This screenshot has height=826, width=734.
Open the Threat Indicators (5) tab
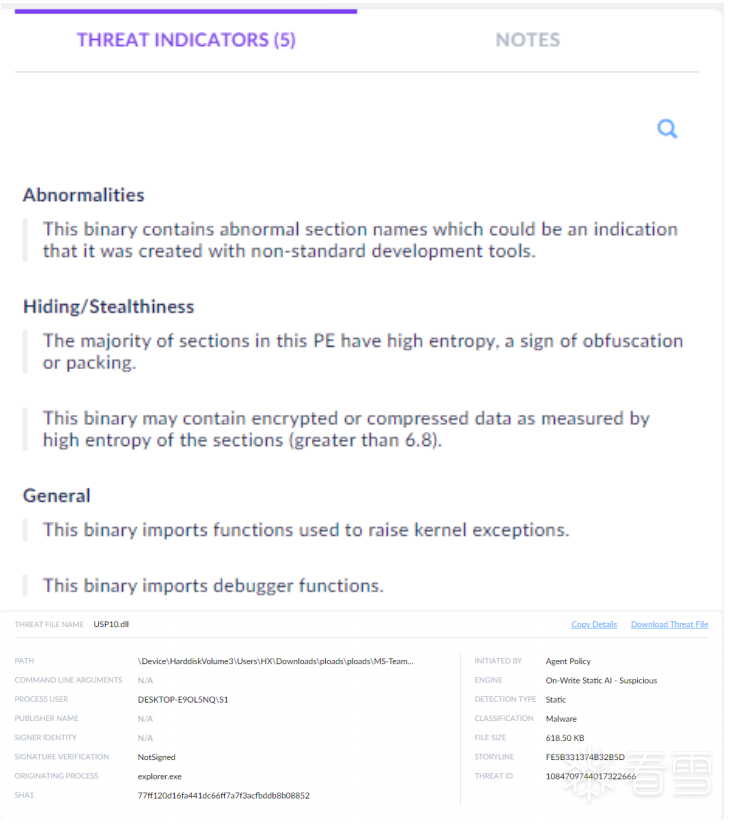186,40
